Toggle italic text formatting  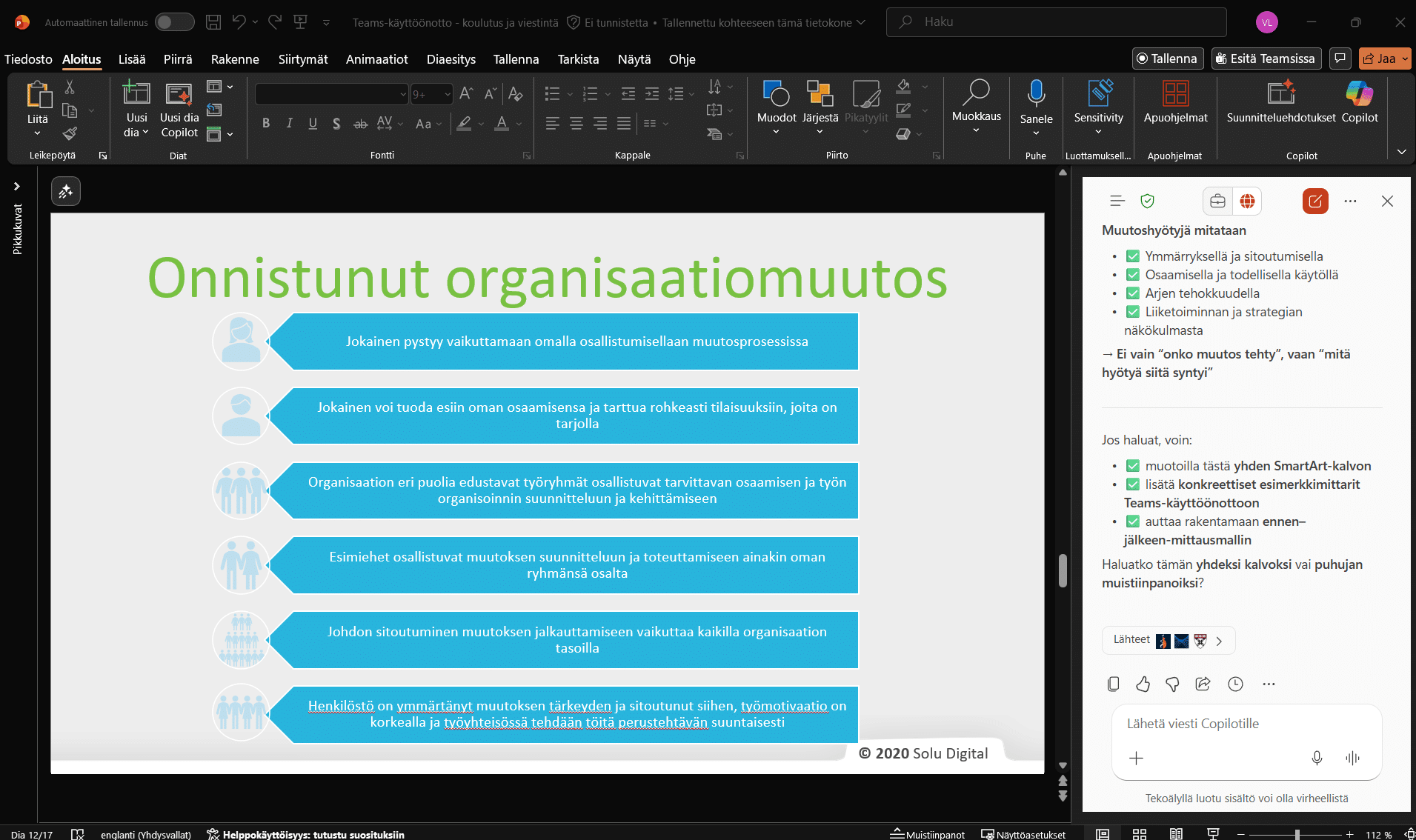click(x=289, y=123)
